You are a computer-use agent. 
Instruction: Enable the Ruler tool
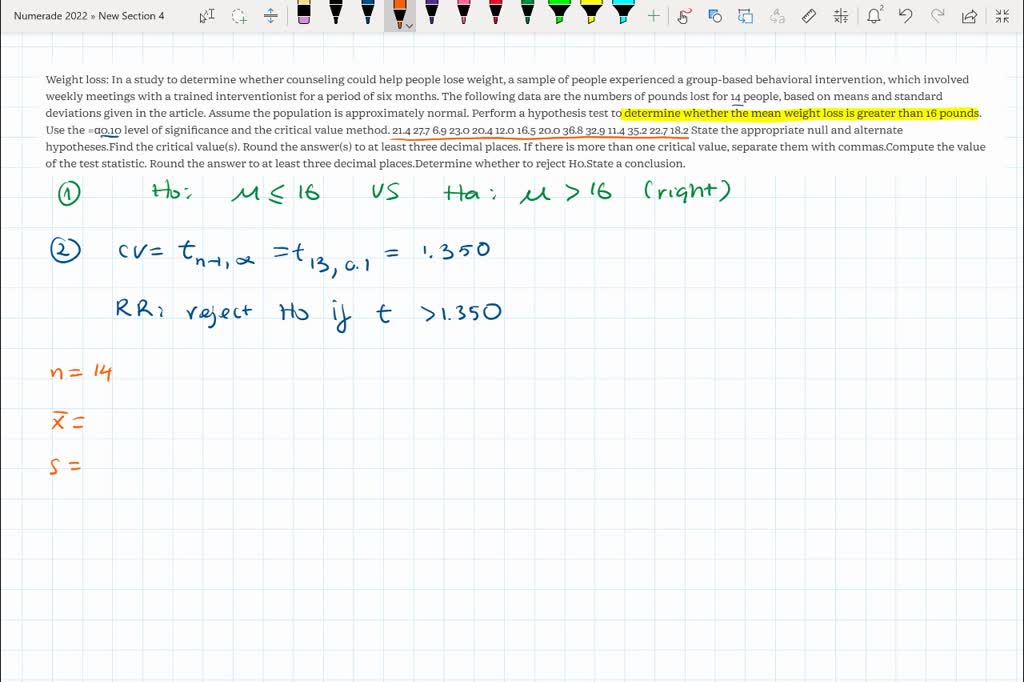[809, 16]
